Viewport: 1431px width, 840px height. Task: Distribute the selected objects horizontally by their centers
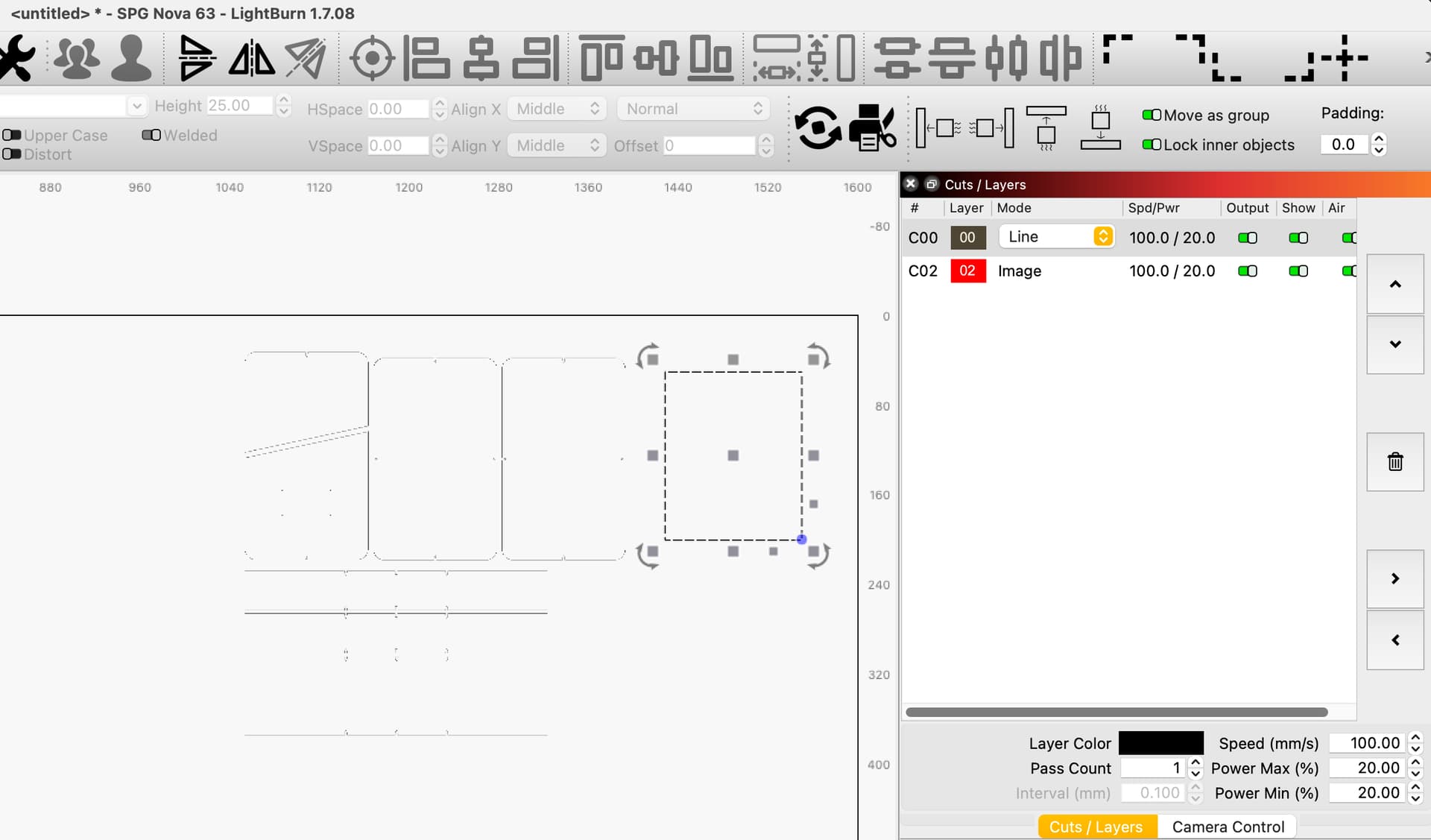[x=1006, y=58]
